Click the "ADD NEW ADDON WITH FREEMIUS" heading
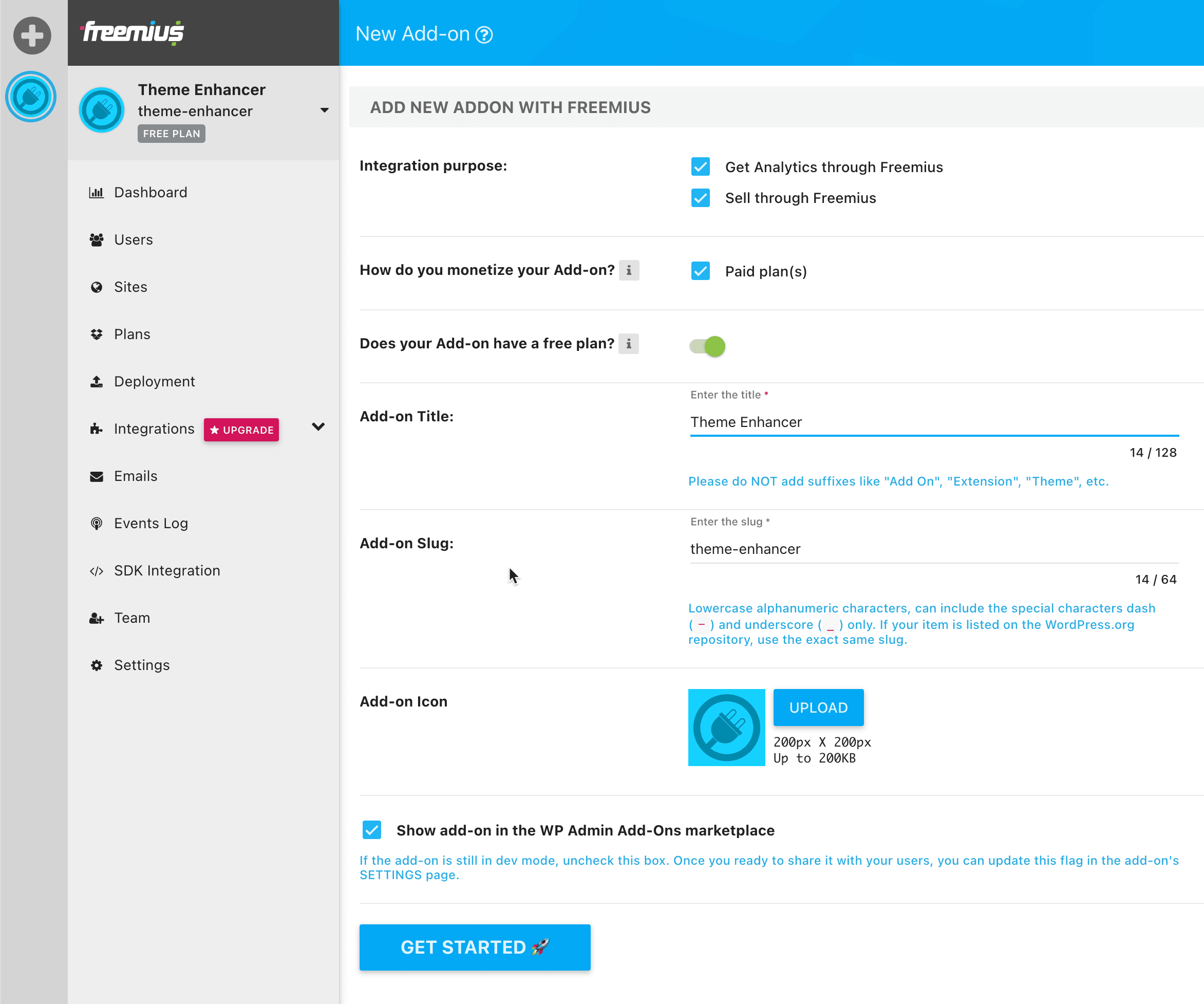Screen dimensions: 1204x1004 coord(510,108)
